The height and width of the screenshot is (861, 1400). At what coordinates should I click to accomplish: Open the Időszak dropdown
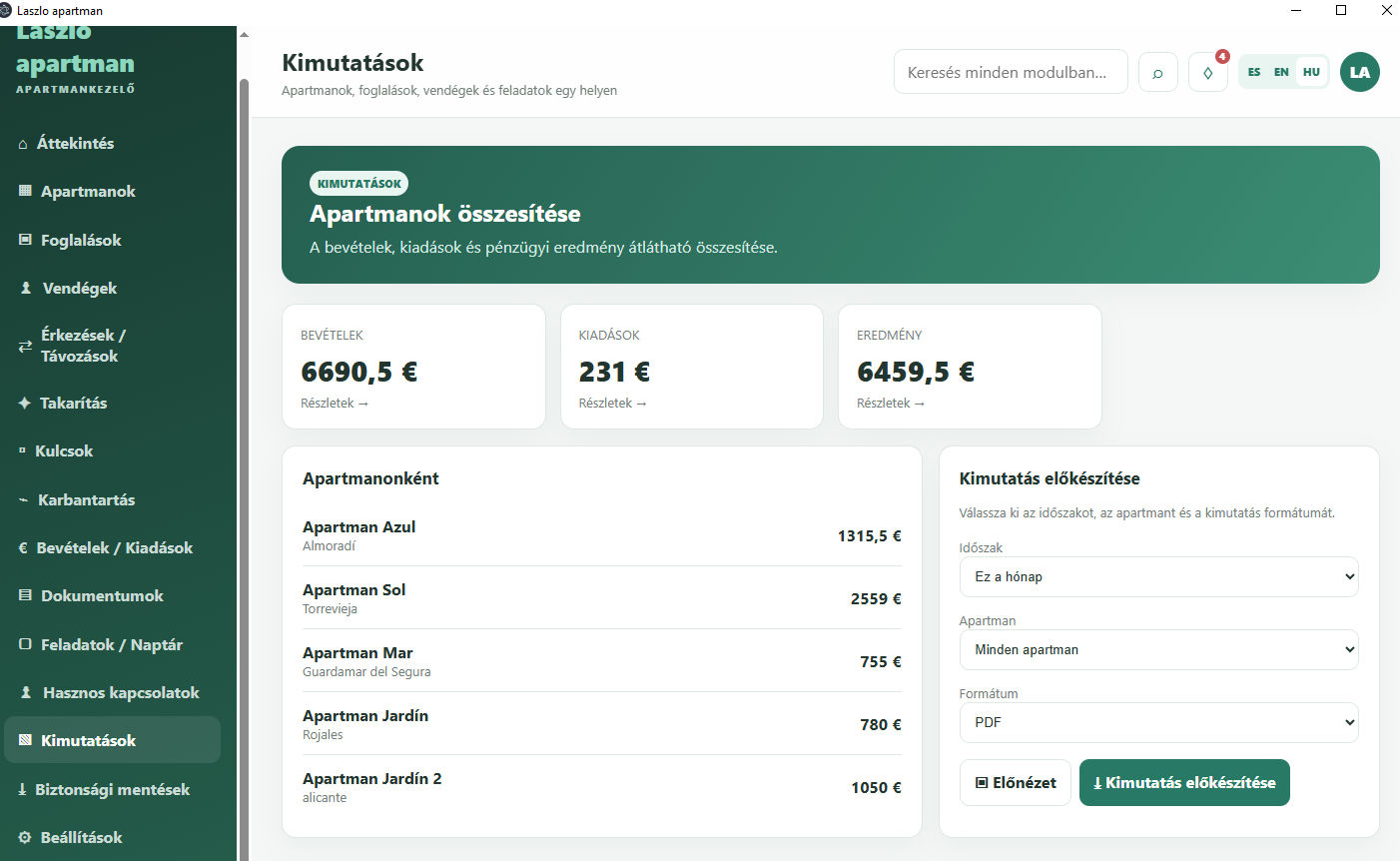click(x=1158, y=576)
